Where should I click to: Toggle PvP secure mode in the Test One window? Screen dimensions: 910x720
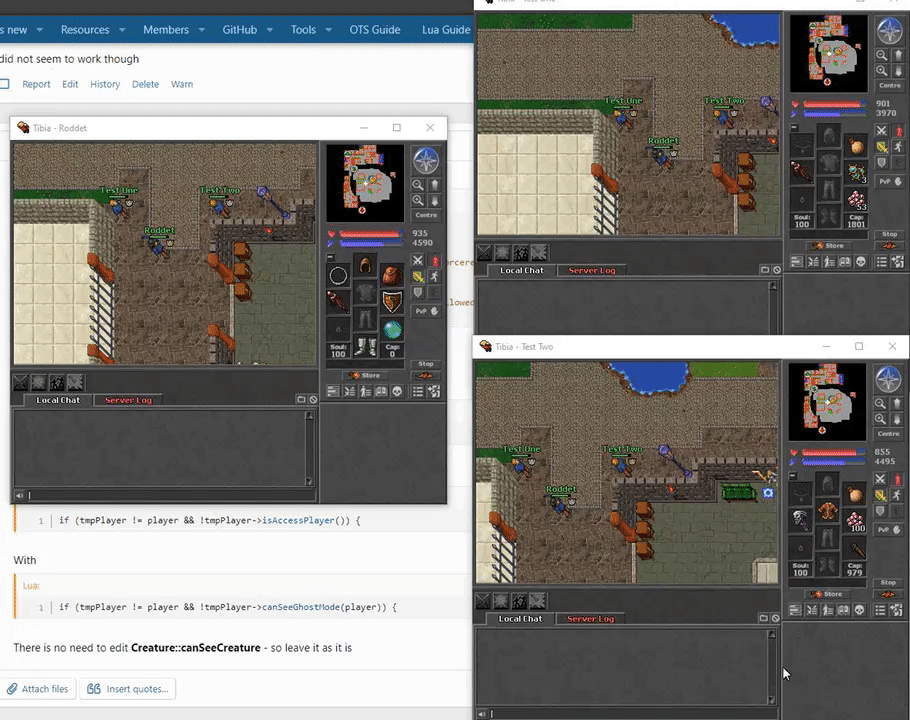click(x=890, y=181)
